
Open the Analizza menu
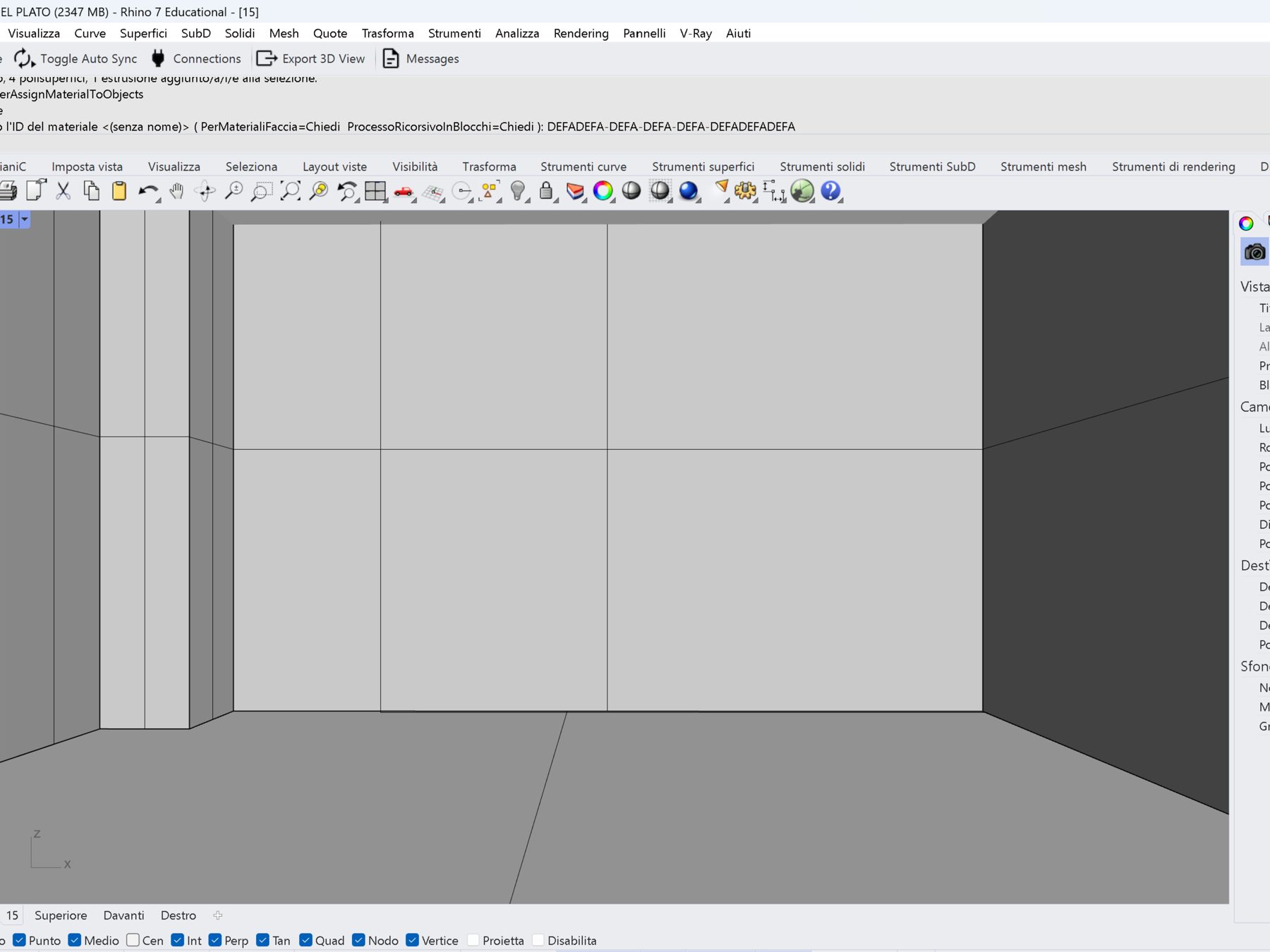[517, 33]
